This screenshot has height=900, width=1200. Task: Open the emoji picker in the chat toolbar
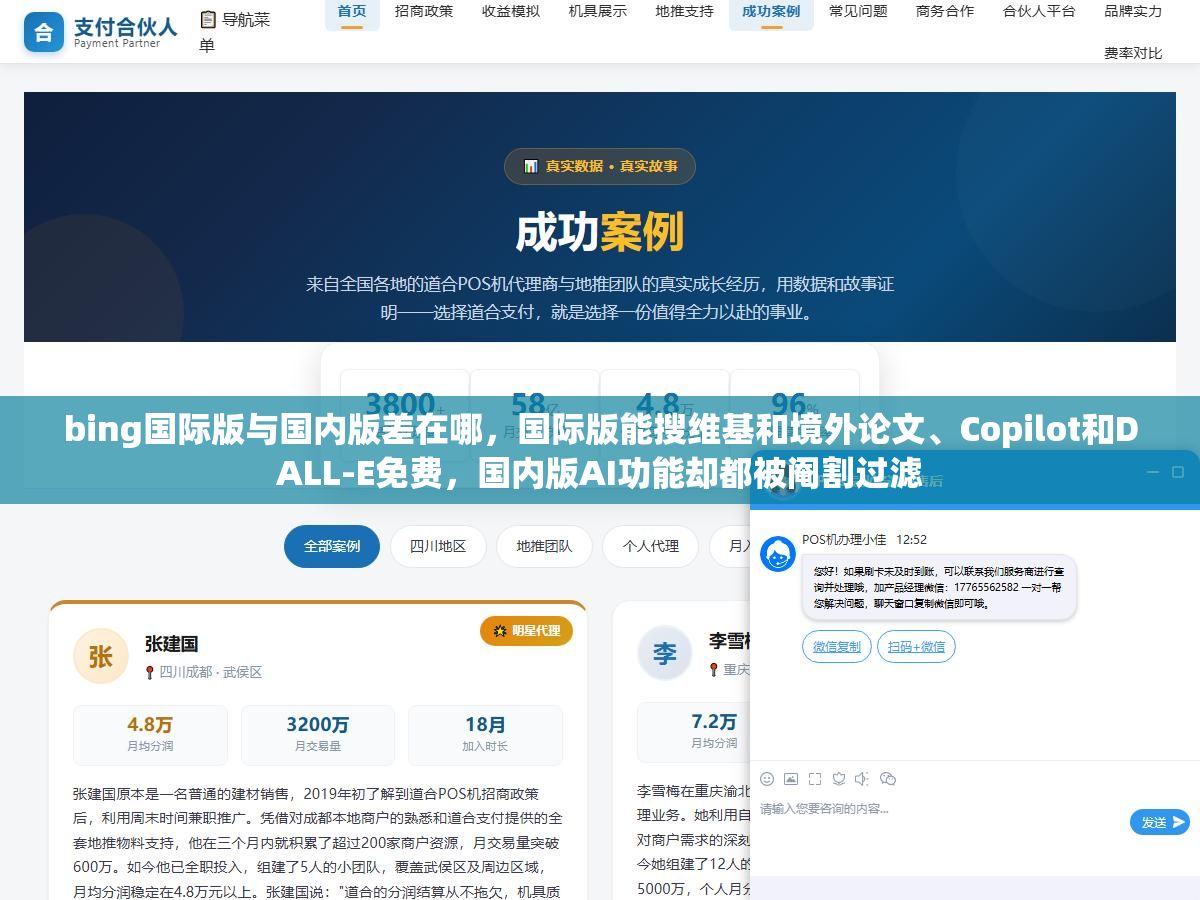click(x=767, y=778)
